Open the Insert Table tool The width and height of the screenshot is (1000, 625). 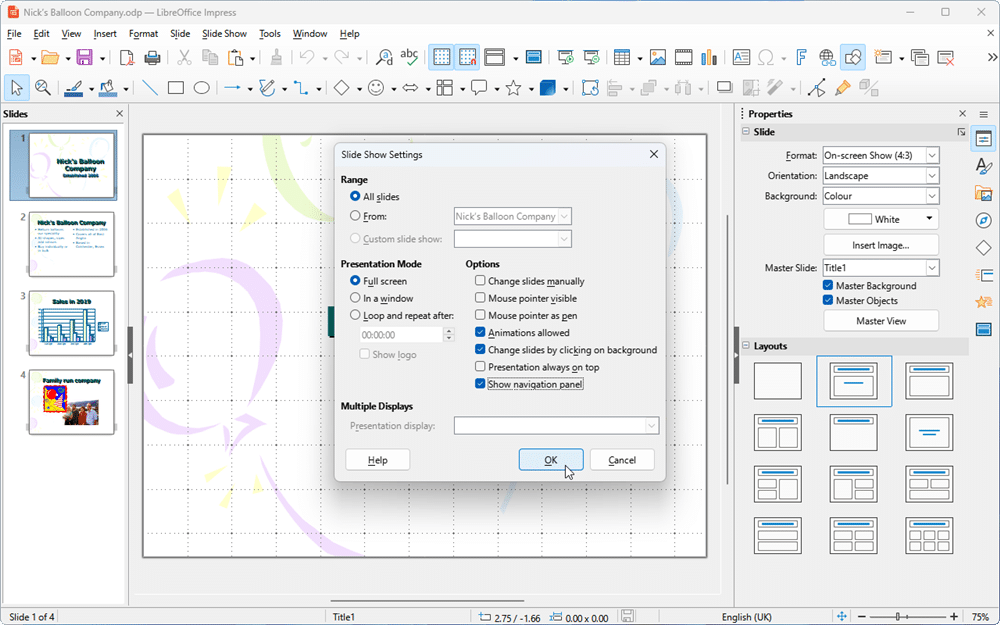click(620, 57)
